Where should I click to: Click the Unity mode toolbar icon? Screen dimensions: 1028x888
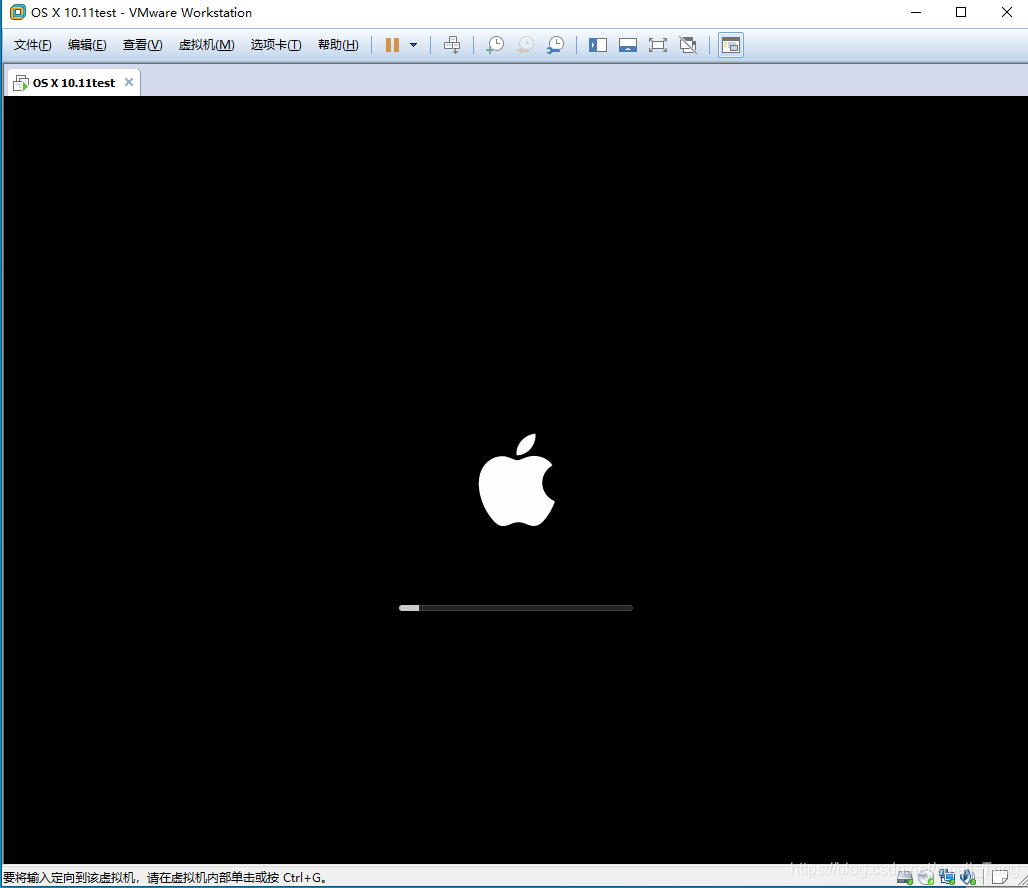(x=688, y=45)
